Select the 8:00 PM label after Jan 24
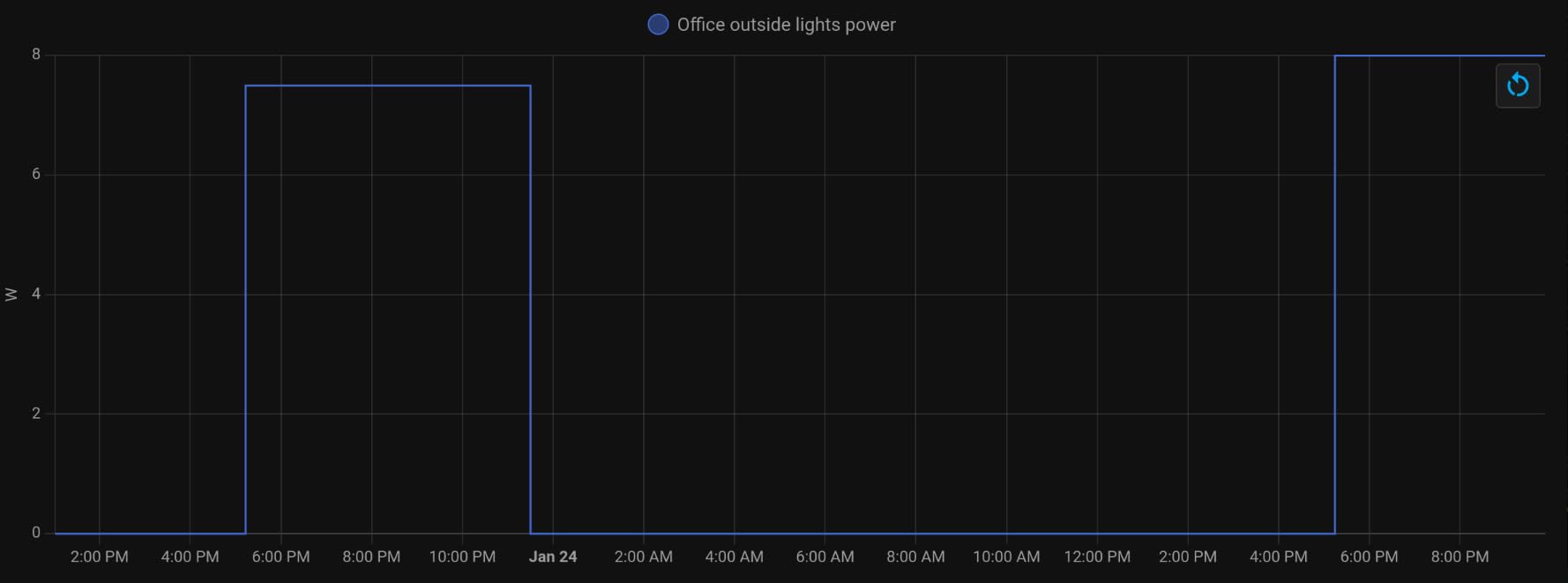 tap(1460, 557)
